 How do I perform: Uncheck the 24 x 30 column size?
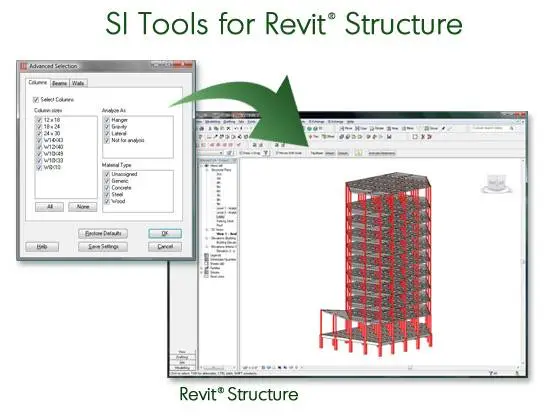point(39,133)
